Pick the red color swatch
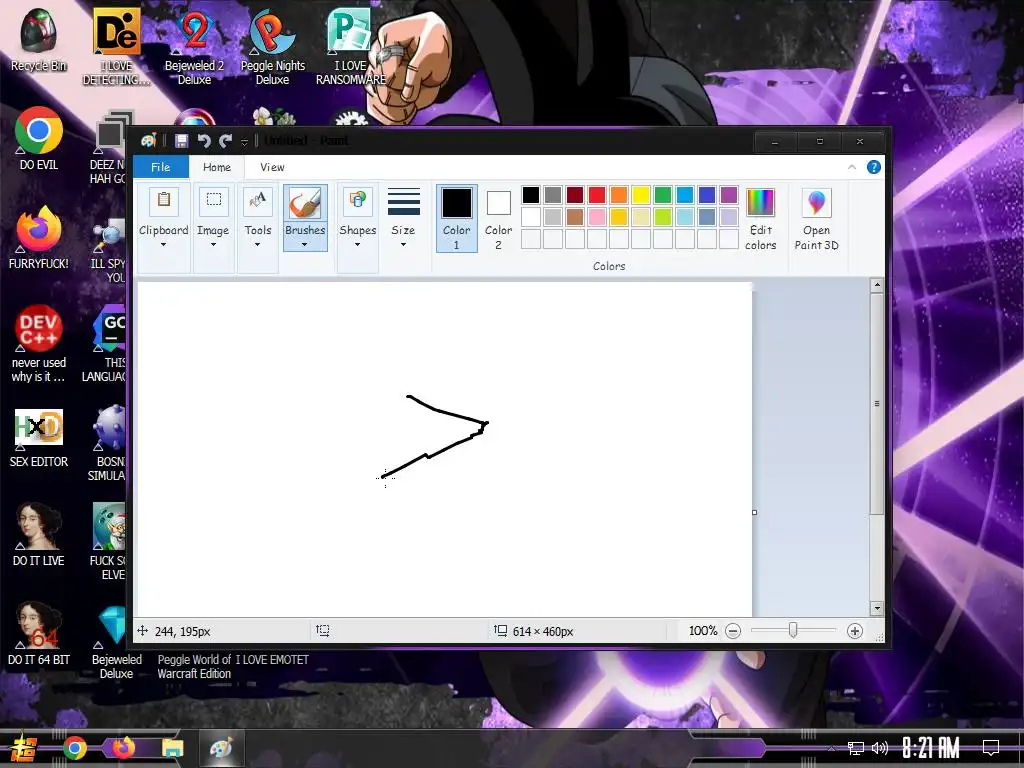This screenshot has height=768, width=1024. coord(597,195)
